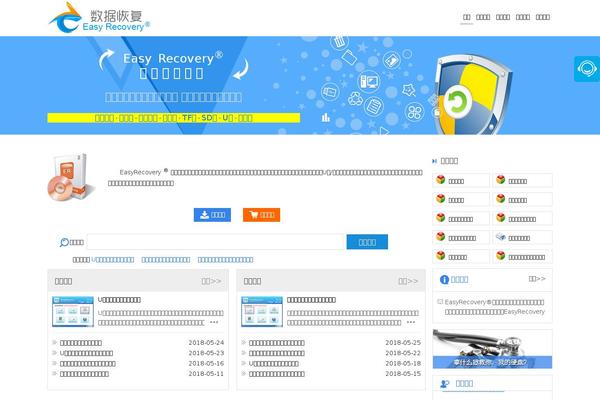
Task: Open the floating headset customer service widget
Action: click(587, 69)
